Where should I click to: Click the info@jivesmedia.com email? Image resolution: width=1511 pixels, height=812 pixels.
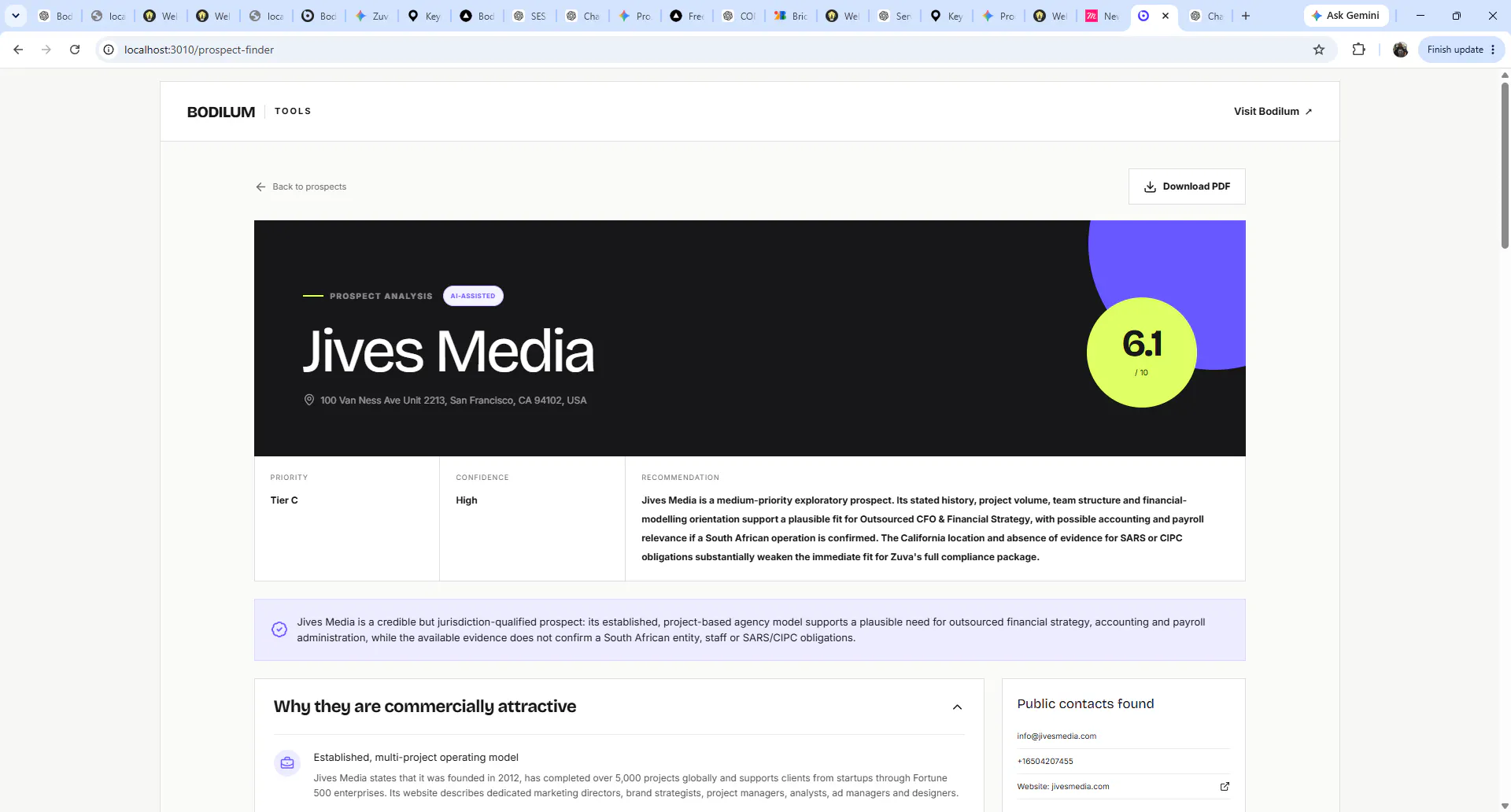pos(1056,736)
